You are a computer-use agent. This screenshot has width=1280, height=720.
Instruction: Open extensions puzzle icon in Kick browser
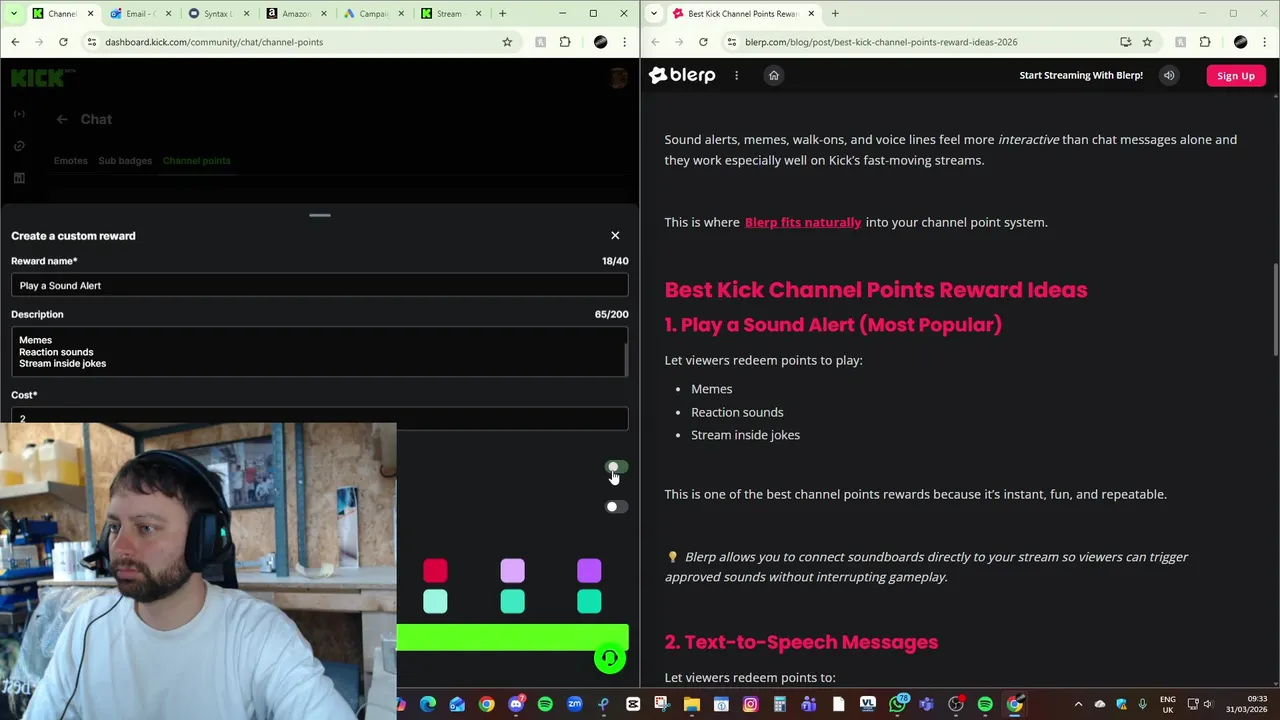click(x=565, y=42)
